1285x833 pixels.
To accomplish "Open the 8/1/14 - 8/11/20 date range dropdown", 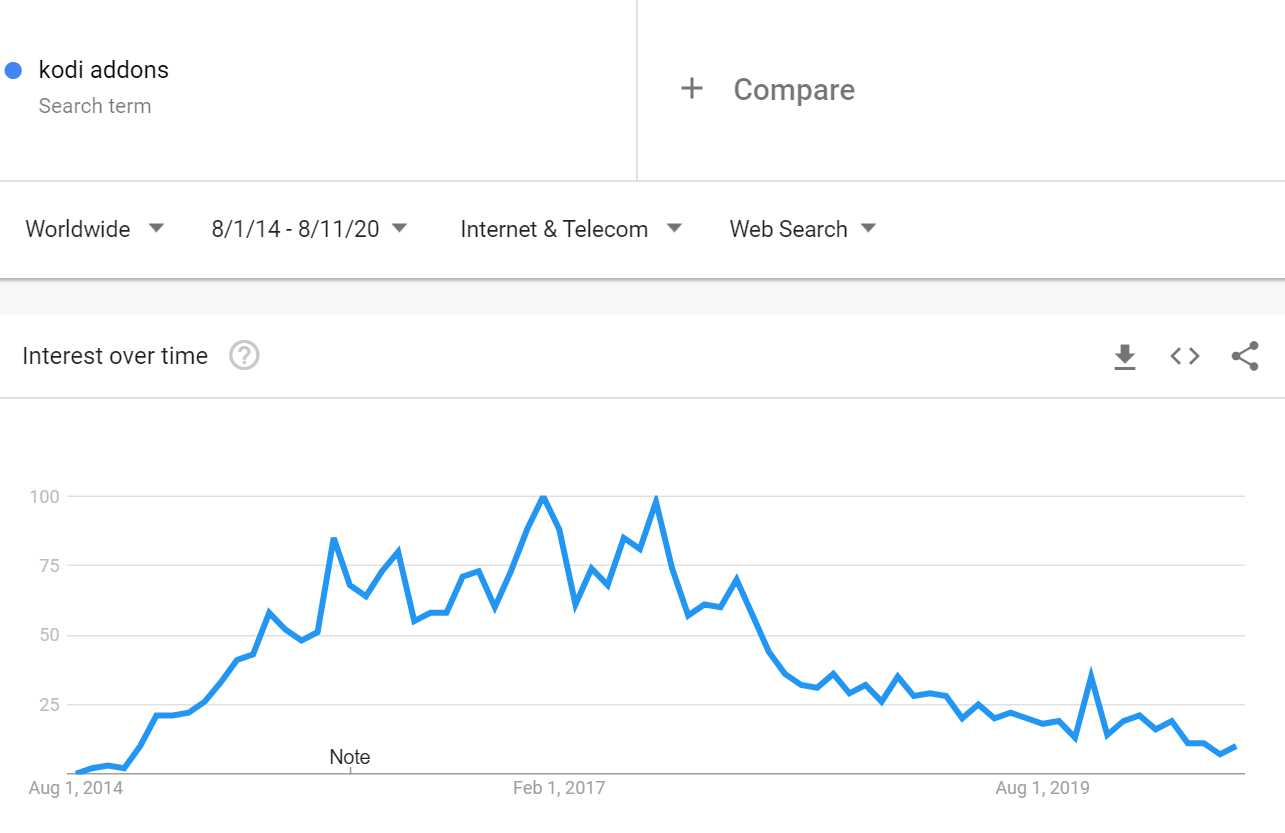I will (310, 229).
